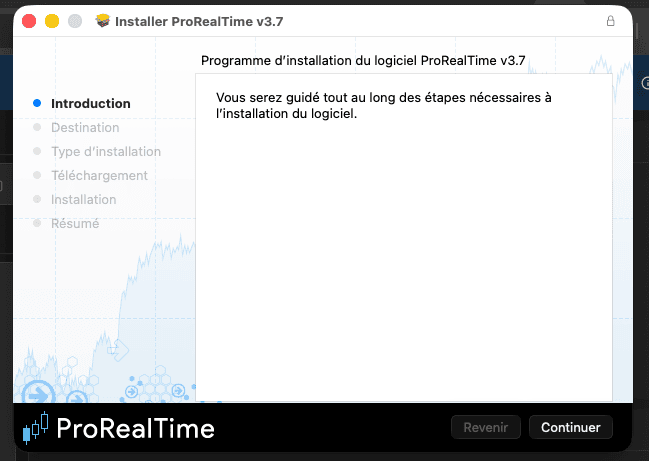Screen dimensions: 649x461
Task: Click the grey bullet beside Résumé
Action: tap(37, 223)
